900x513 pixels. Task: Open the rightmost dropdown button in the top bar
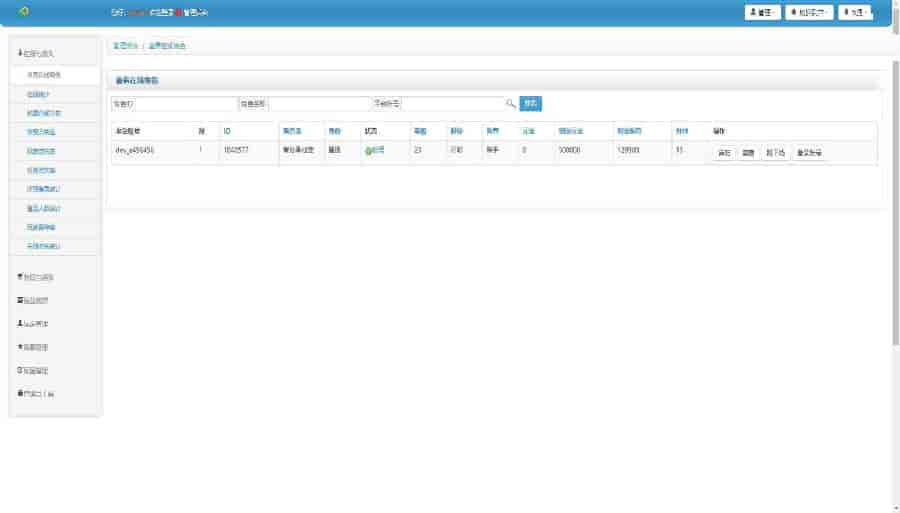(x=854, y=12)
